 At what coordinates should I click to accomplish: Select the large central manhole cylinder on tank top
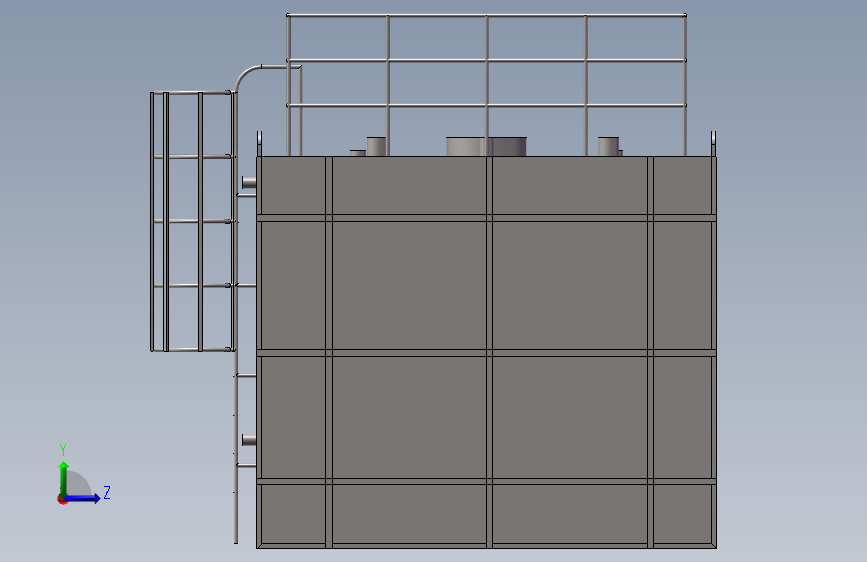pos(486,147)
